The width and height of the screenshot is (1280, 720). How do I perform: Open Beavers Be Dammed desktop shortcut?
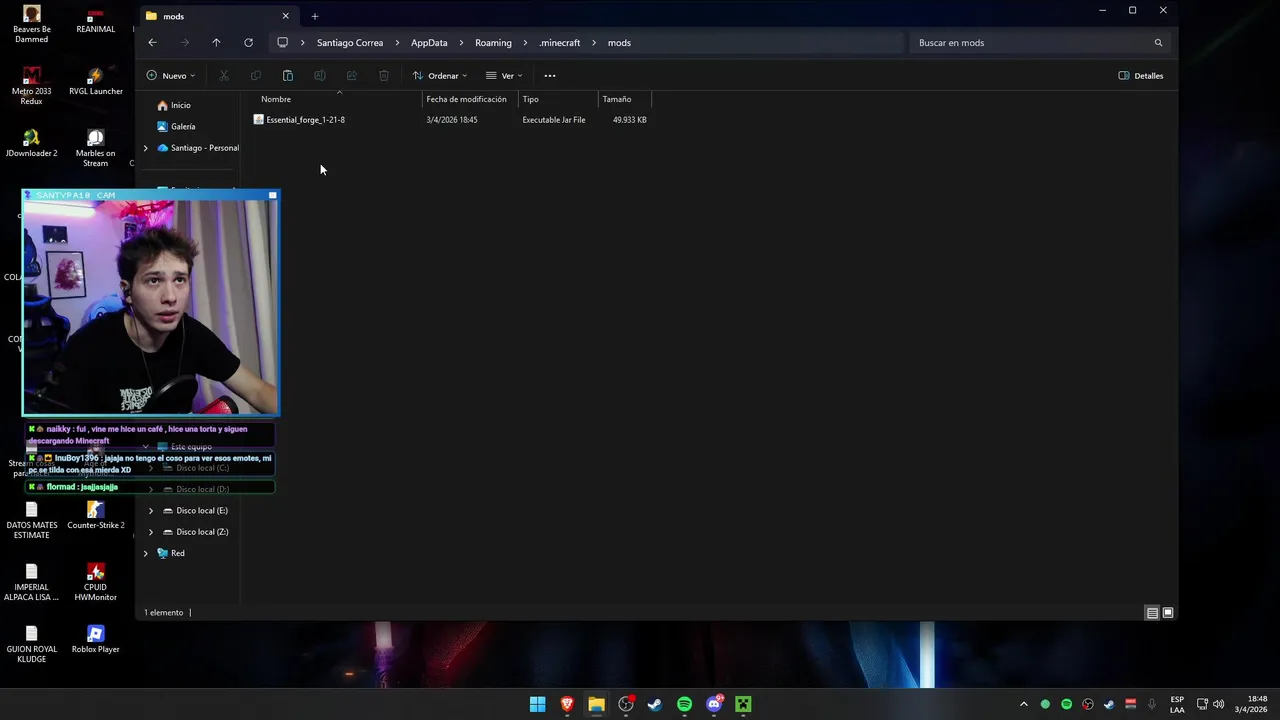(x=31, y=24)
